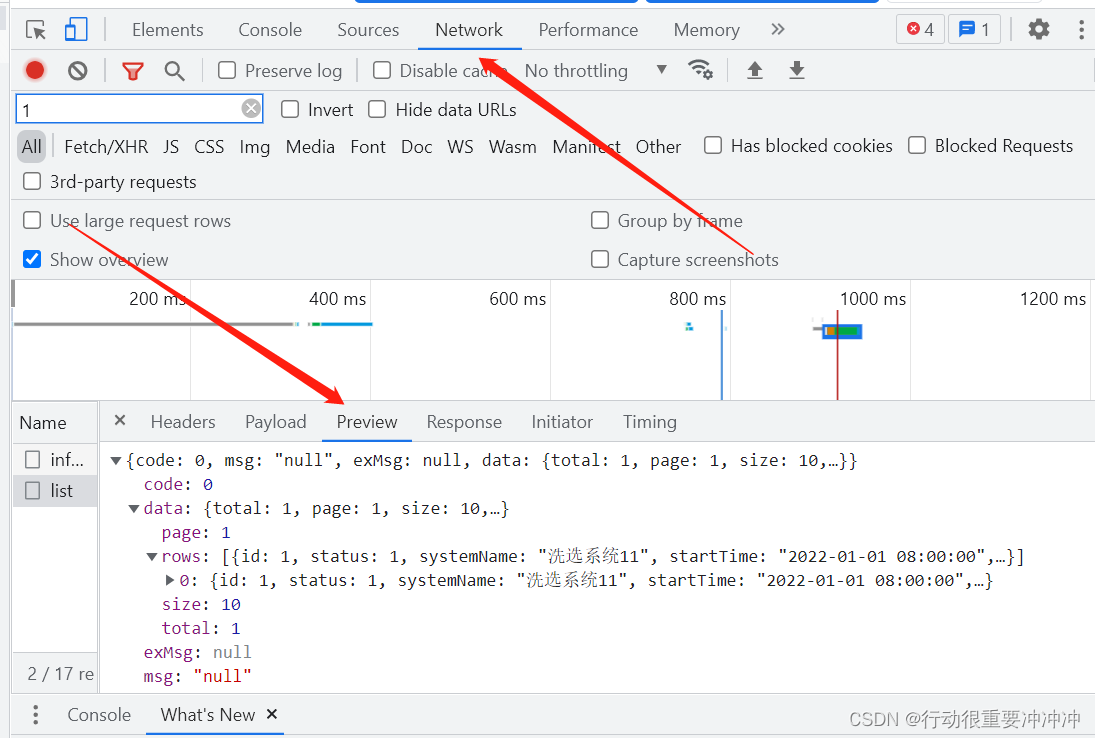Enable Capture screenshots checkbox
The image size is (1095, 738).
600,260
